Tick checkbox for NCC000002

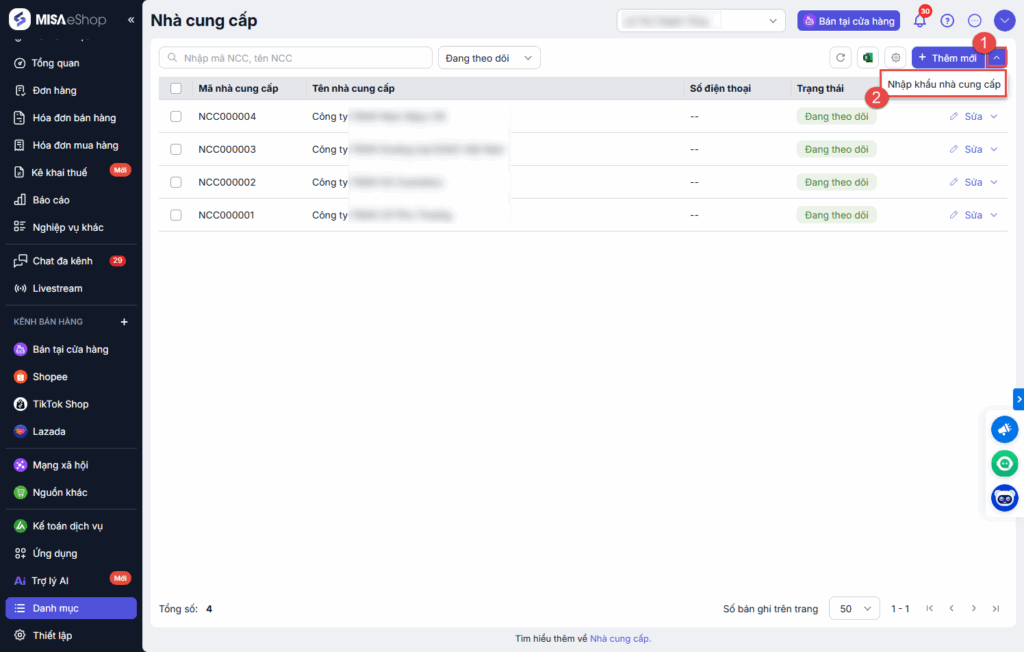coord(176,182)
